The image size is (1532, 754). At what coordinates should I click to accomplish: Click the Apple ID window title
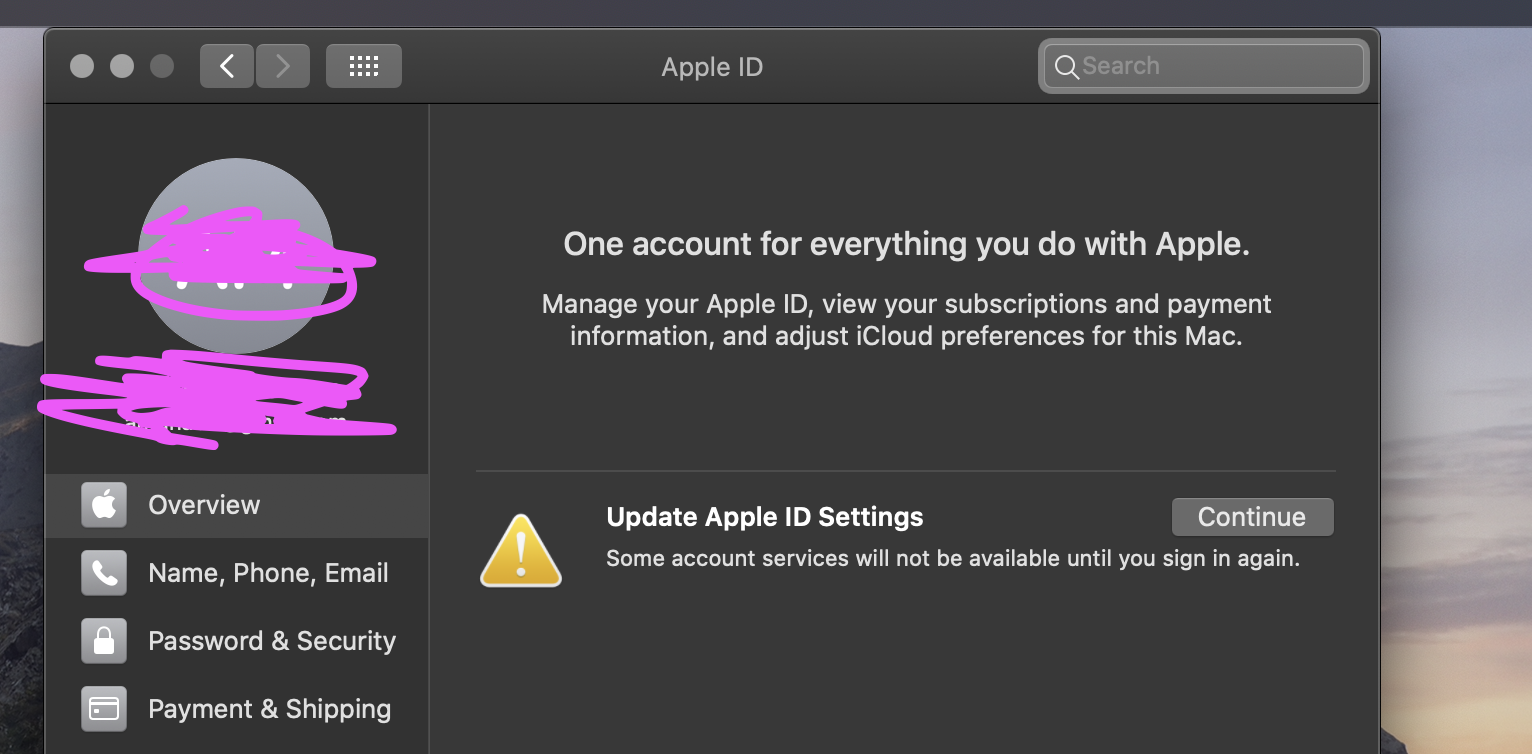pyautogui.click(x=712, y=67)
